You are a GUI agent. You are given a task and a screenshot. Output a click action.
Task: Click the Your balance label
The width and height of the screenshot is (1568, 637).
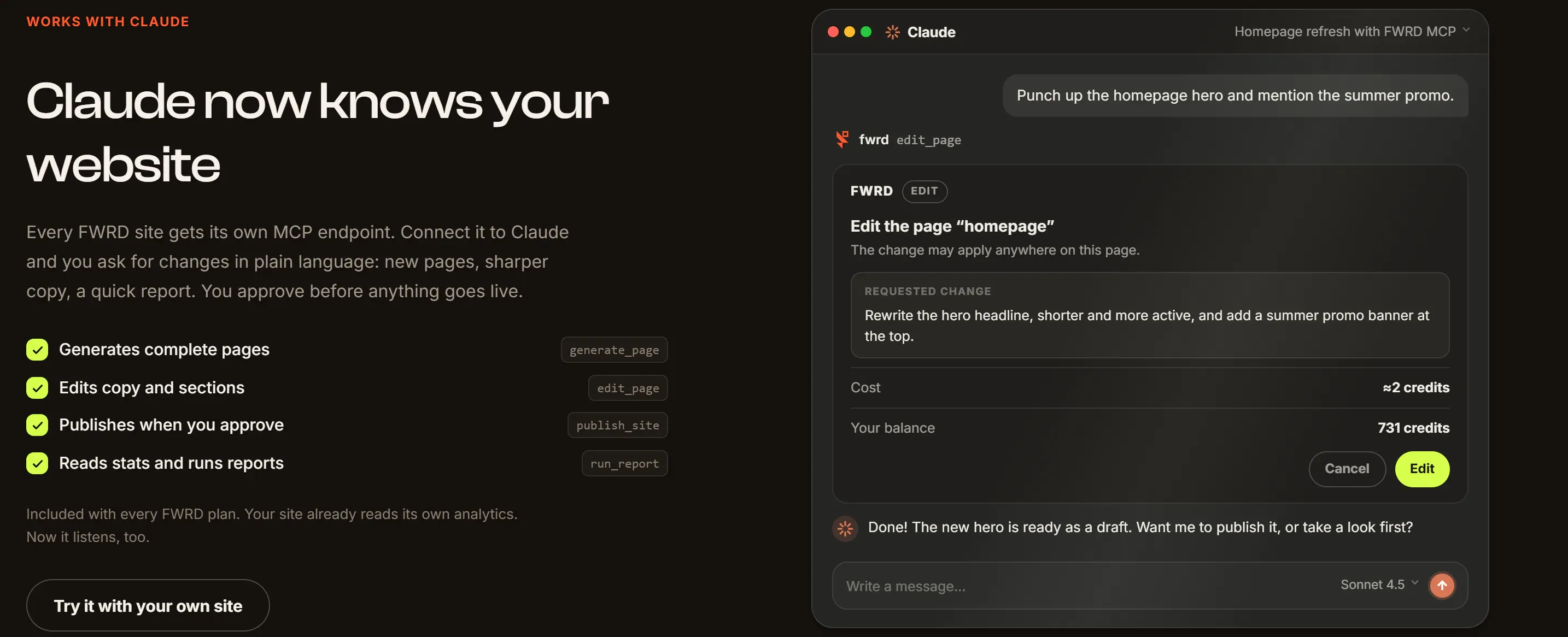click(x=892, y=428)
